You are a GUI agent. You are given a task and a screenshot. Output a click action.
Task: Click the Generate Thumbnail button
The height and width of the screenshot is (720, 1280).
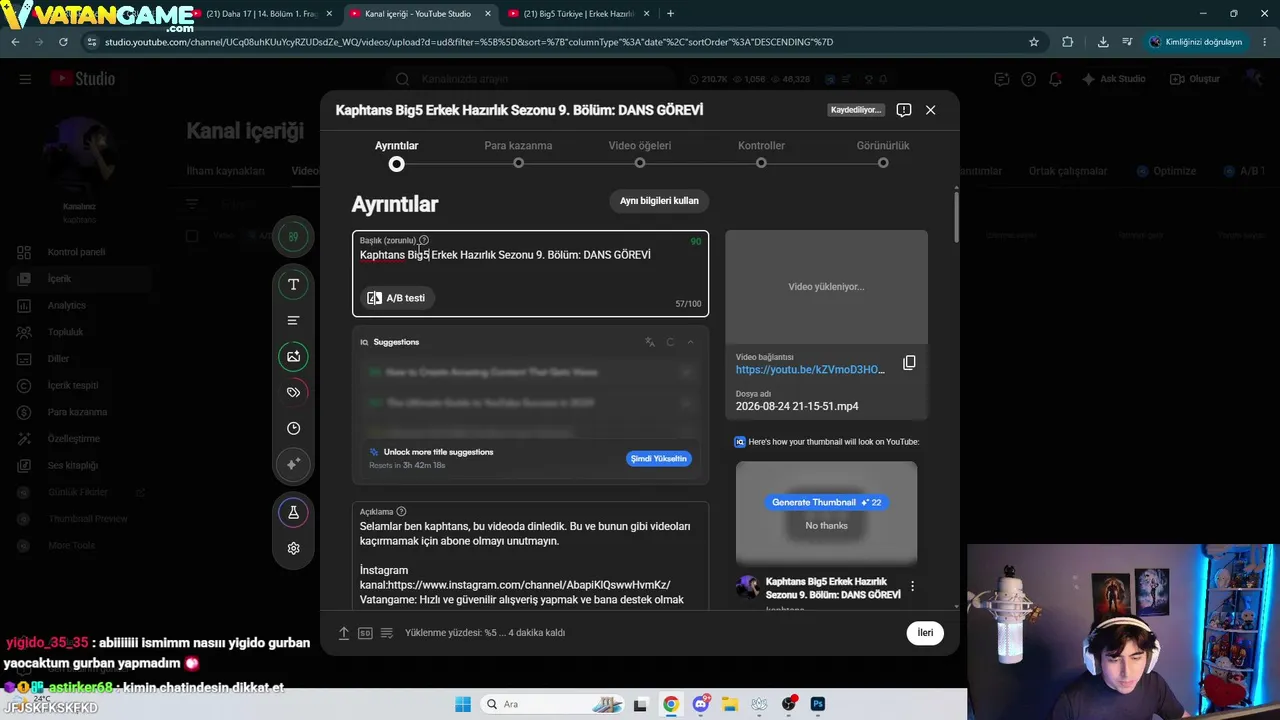[x=827, y=502]
